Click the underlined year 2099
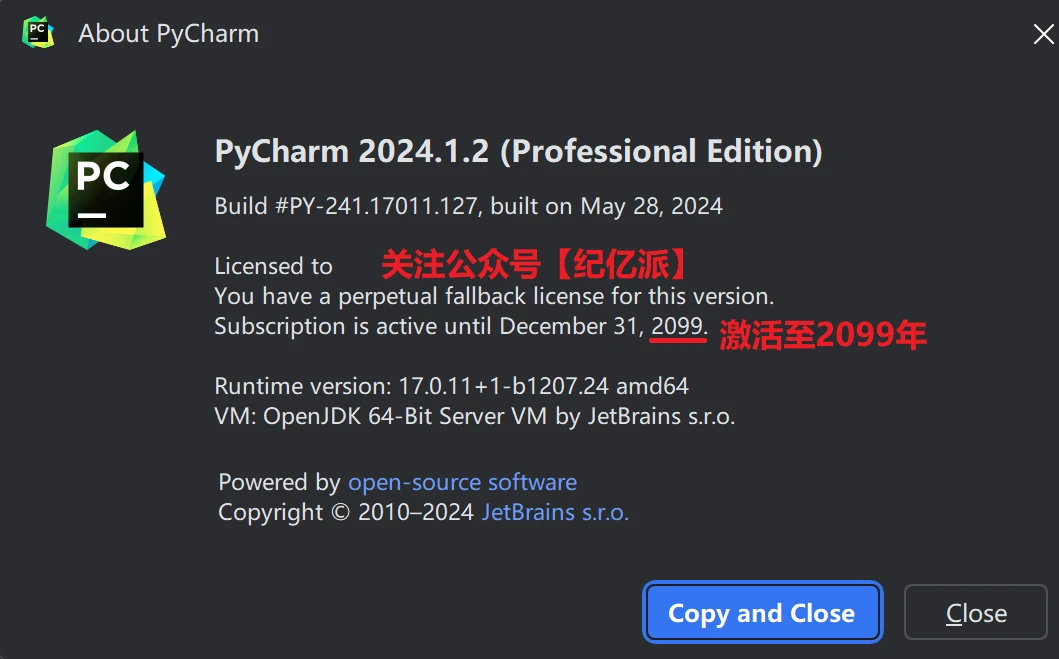Viewport: 1059px width, 659px height. (677, 326)
